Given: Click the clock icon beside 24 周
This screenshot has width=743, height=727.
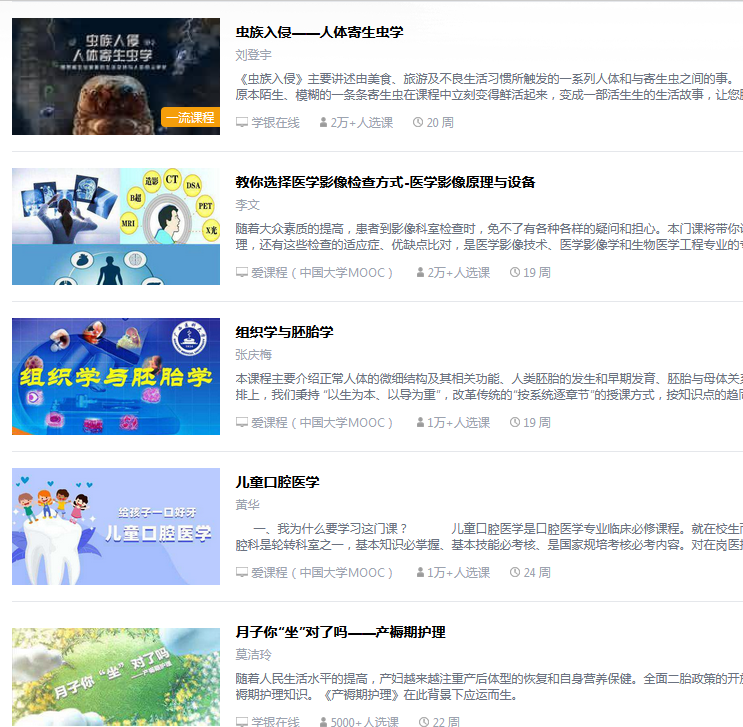Looking at the screenshot, I should 515,572.
